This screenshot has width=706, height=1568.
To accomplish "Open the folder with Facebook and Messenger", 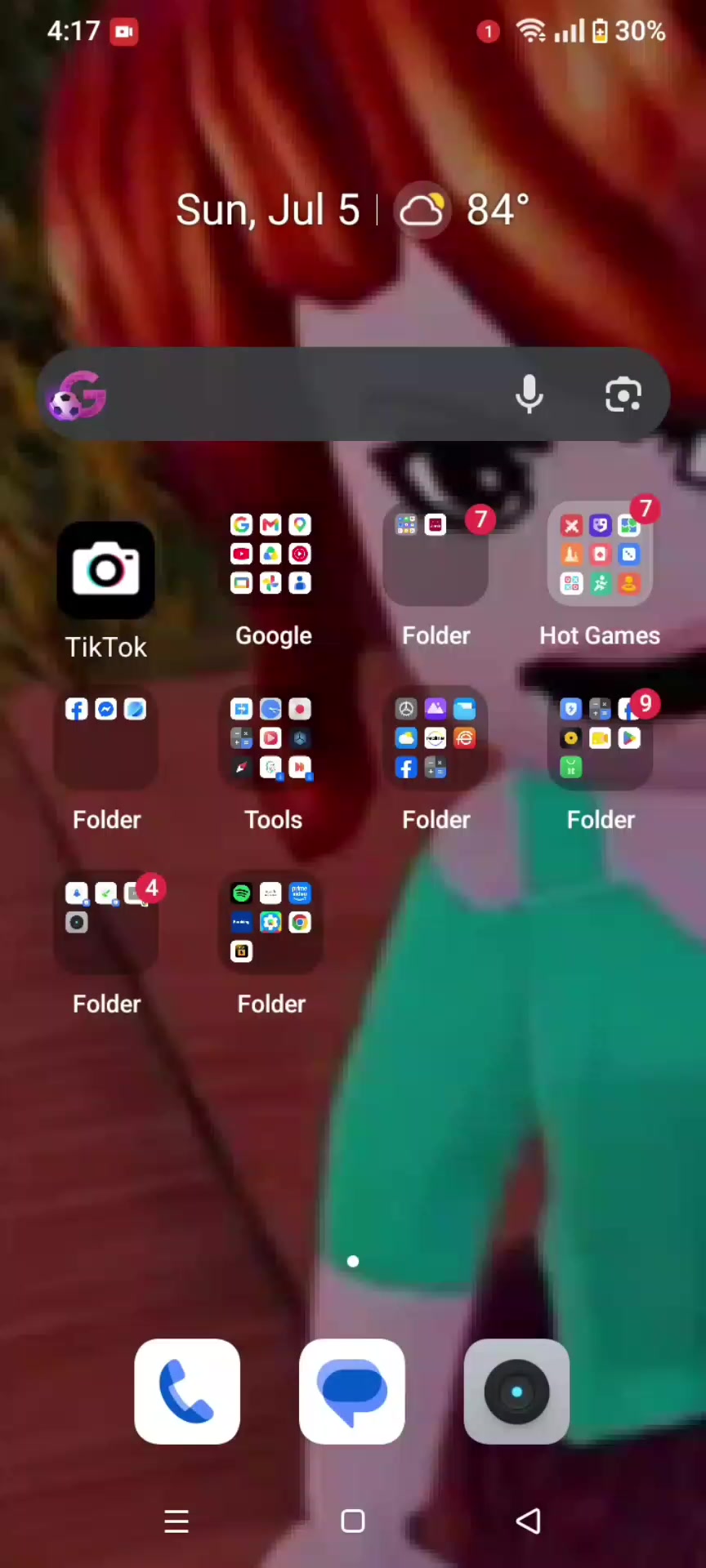I will [x=106, y=738].
